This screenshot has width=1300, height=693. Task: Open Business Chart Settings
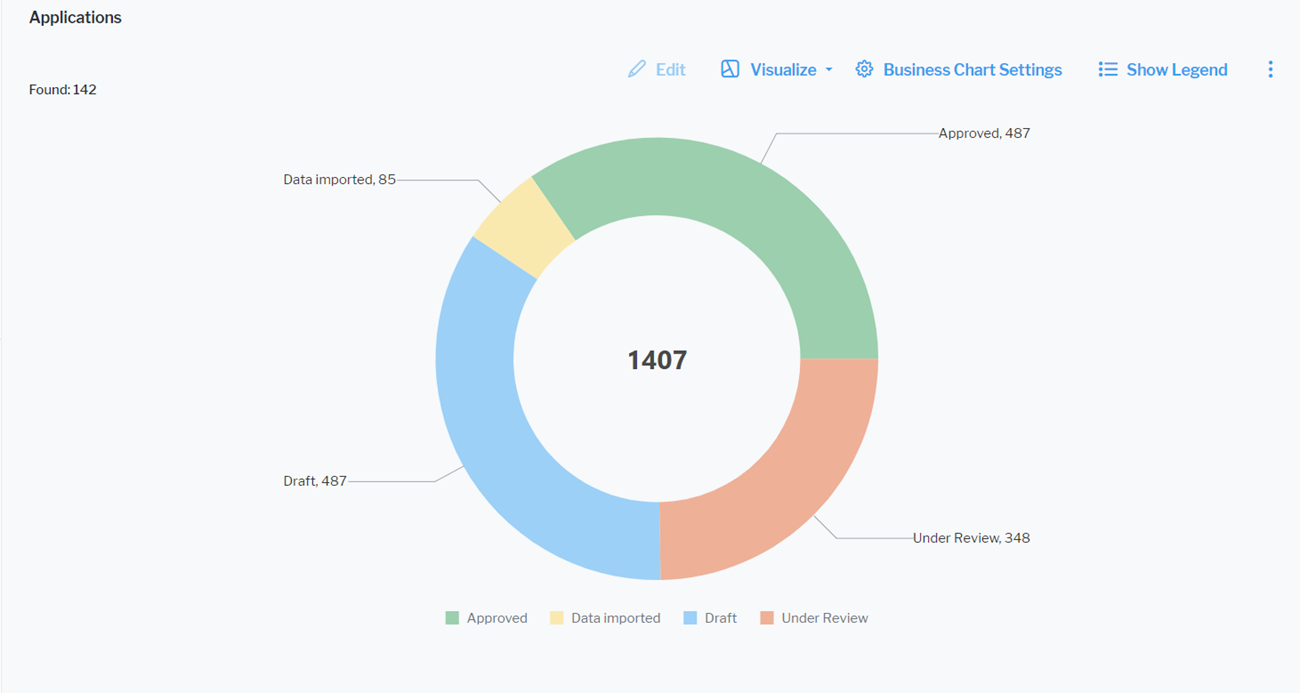[972, 69]
